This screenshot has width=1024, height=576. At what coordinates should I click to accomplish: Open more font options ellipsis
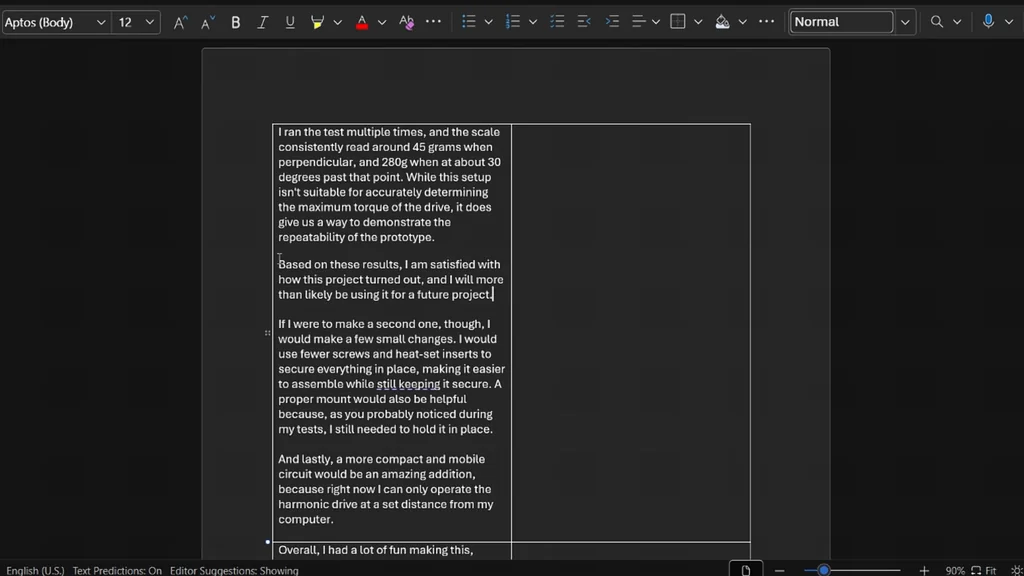(433, 22)
